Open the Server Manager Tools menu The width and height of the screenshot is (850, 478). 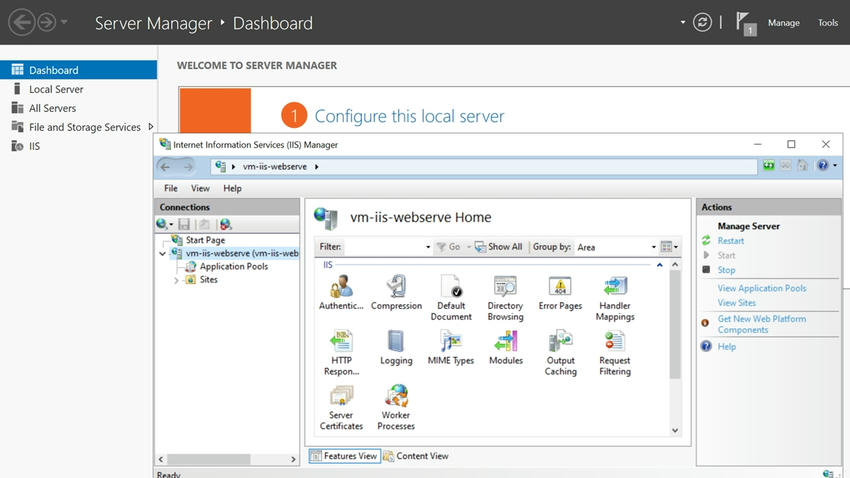pyautogui.click(x=828, y=23)
